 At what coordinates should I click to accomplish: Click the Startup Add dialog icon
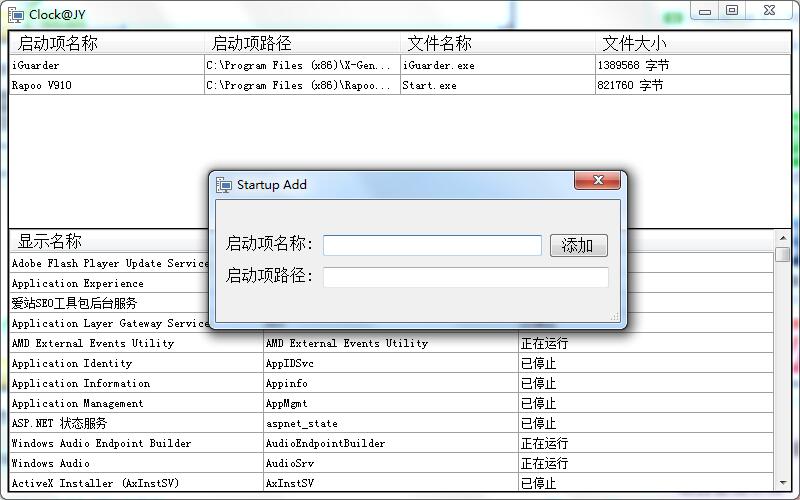pos(224,185)
